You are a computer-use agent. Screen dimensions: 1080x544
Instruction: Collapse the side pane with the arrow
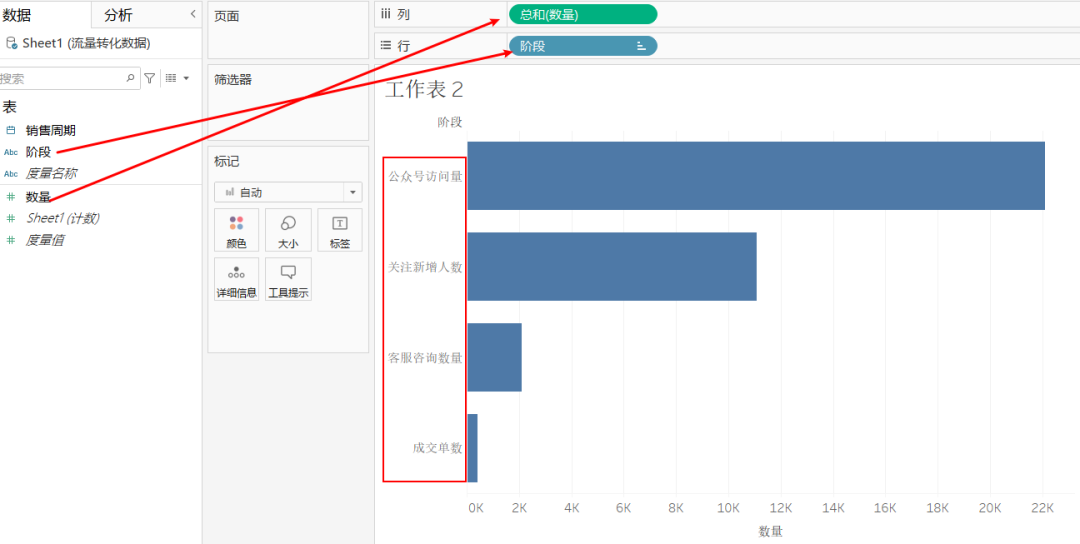pos(193,14)
